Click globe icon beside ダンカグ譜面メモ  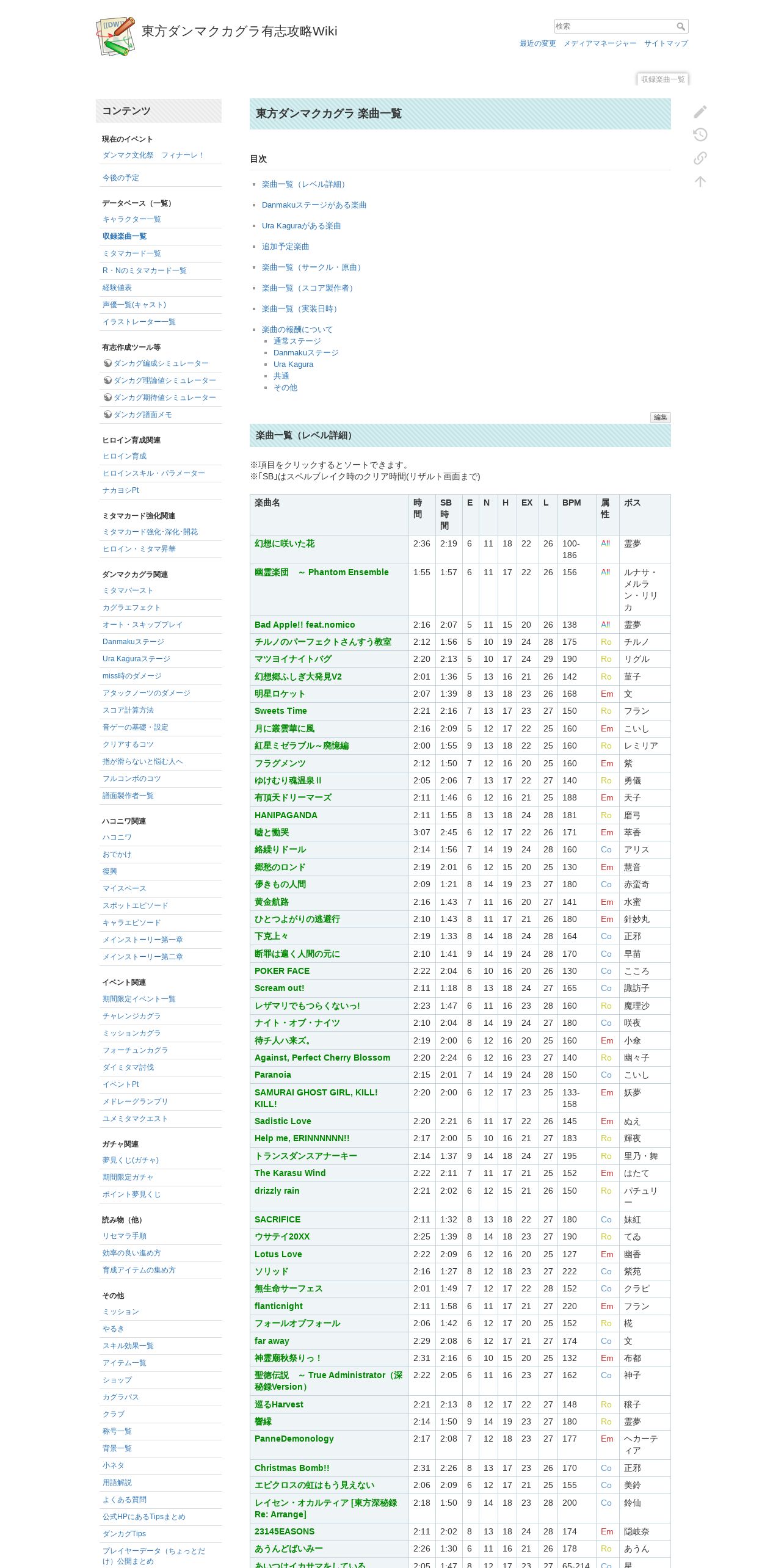click(107, 415)
